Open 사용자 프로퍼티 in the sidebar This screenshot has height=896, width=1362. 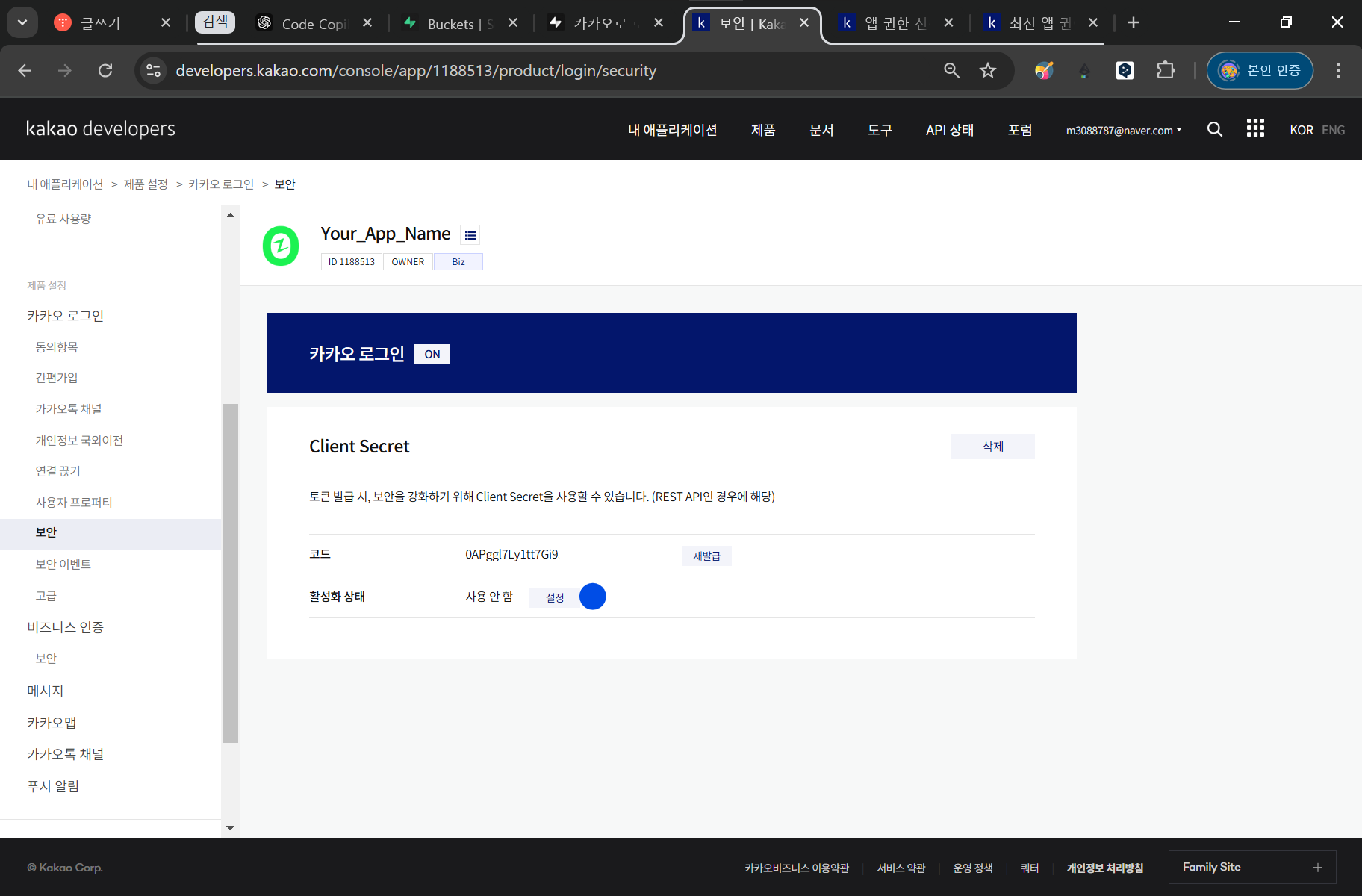[x=74, y=503]
